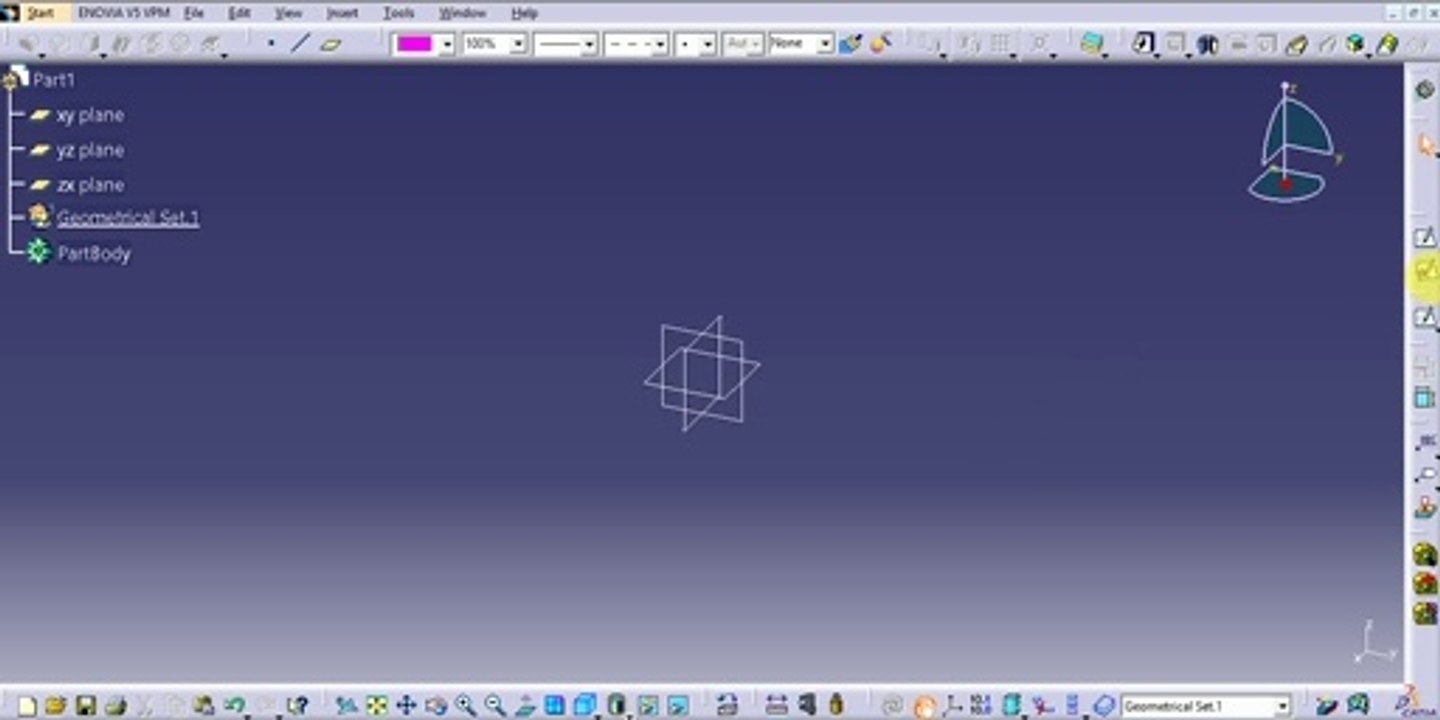Select the Plane creation tool
The height and width of the screenshot is (720, 1440).
pyautogui.click(x=331, y=44)
